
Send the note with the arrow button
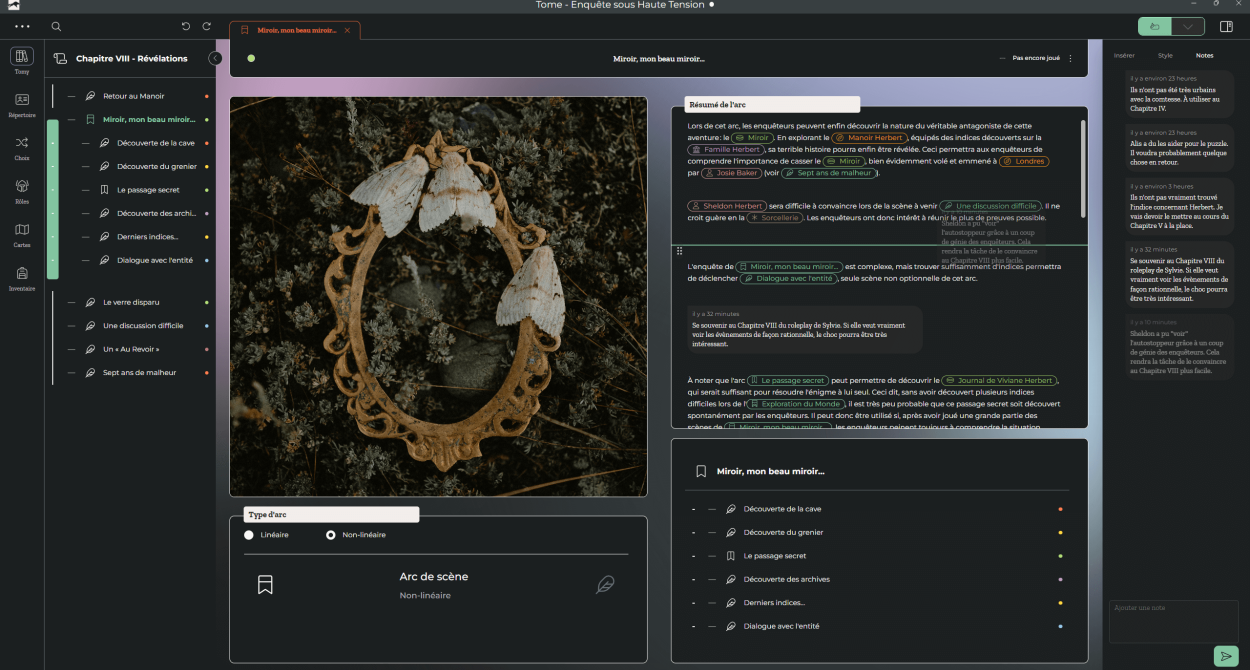1225,656
